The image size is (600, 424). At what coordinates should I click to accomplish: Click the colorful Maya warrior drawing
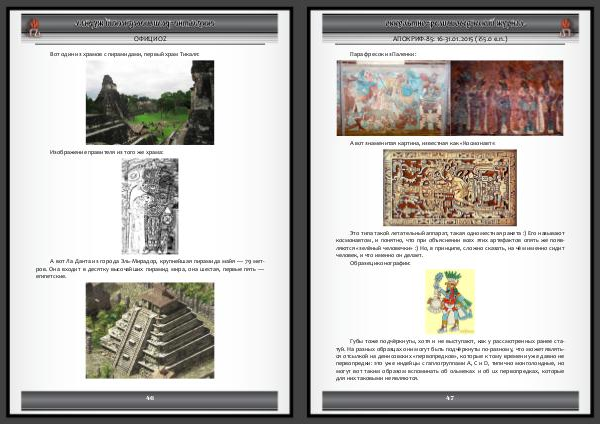tap(449, 301)
